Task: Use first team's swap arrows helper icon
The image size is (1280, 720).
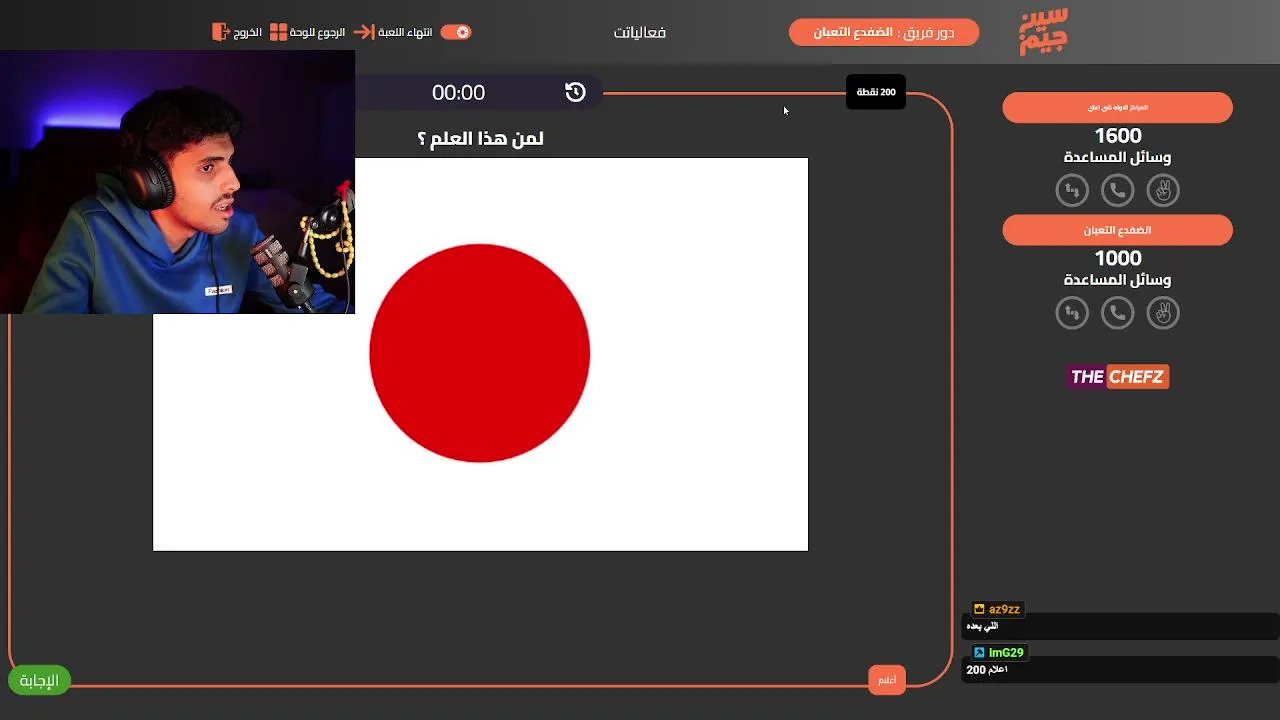Action: (x=1072, y=190)
